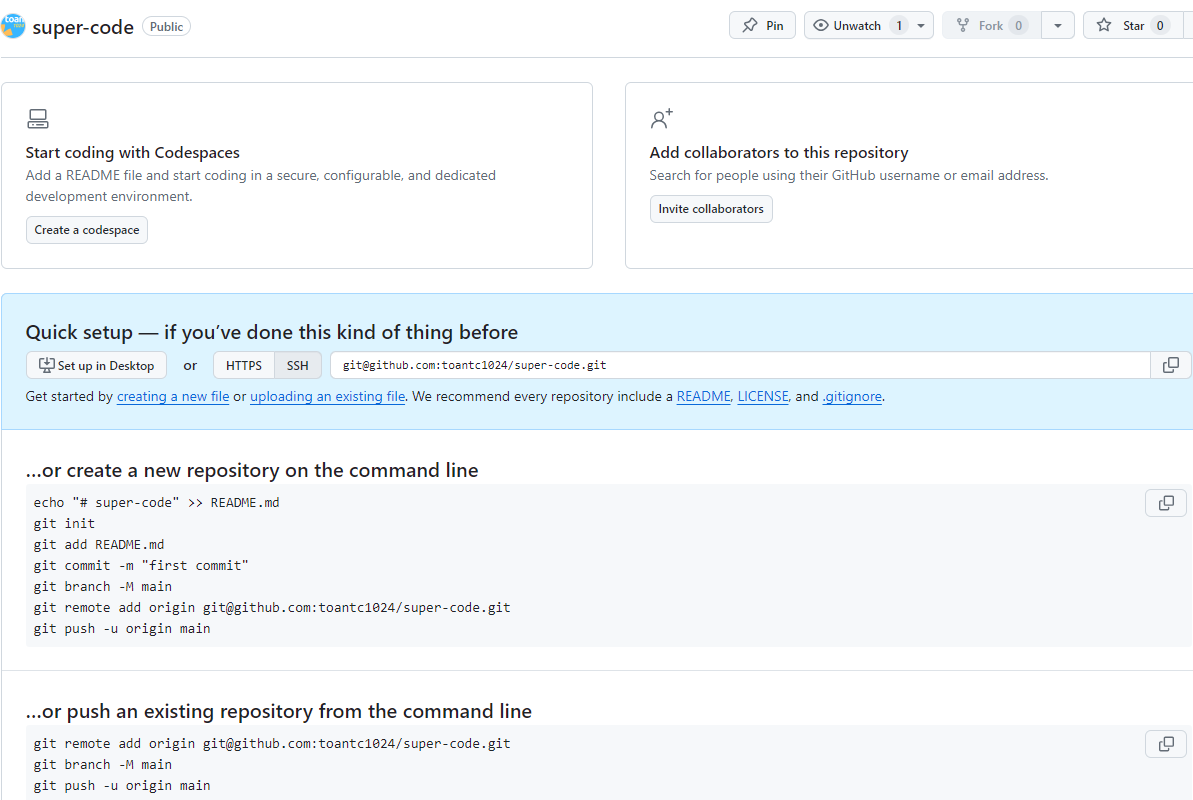Click Invite collaborators
The height and width of the screenshot is (800, 1193).
pyautogui.click(x=711, y=209)
